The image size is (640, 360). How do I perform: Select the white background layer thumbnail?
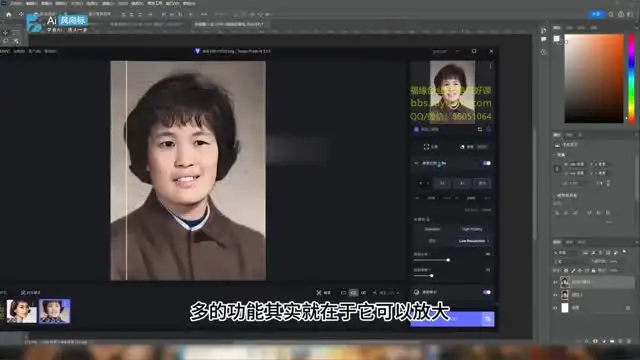tap(565, 308)
